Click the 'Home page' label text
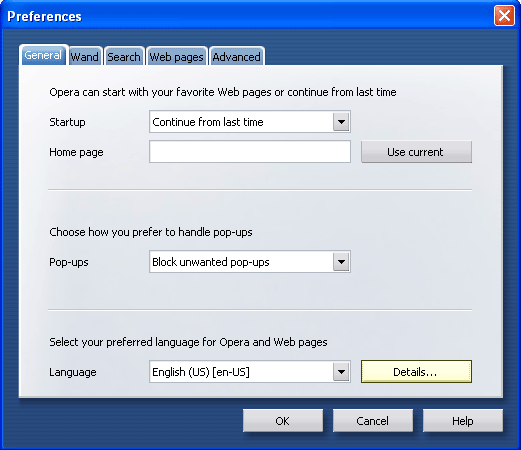 (76, 152)
